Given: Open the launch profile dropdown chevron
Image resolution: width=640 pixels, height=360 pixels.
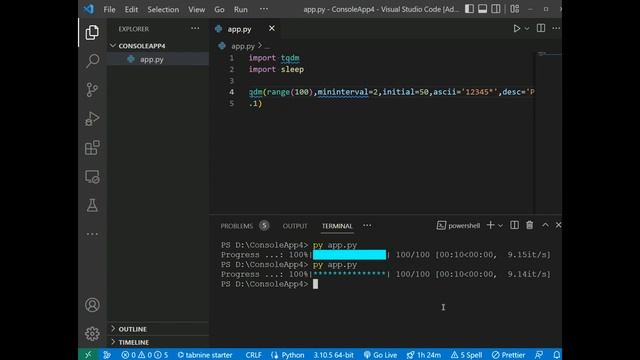Looking at the screenshot, I should pyautogui.click(x=500, y=226).
